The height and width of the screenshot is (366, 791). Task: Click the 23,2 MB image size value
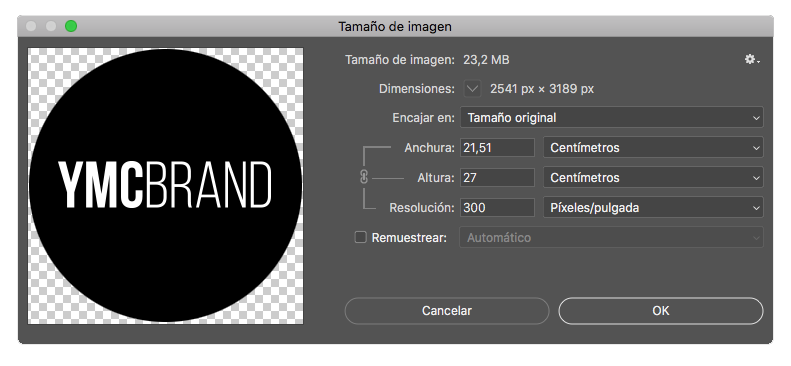(486, 60)
